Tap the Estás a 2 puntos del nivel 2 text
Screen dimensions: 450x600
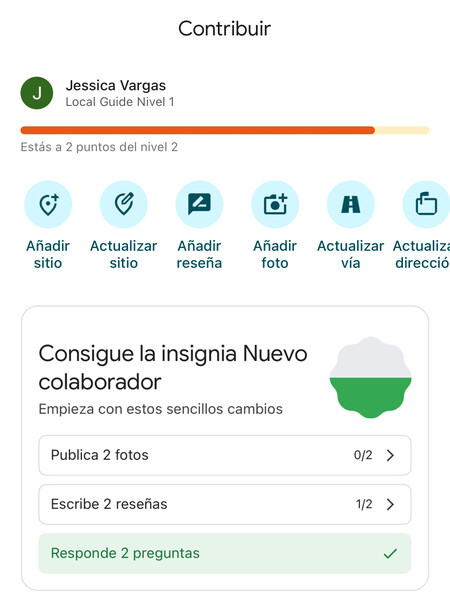(99, 147)
